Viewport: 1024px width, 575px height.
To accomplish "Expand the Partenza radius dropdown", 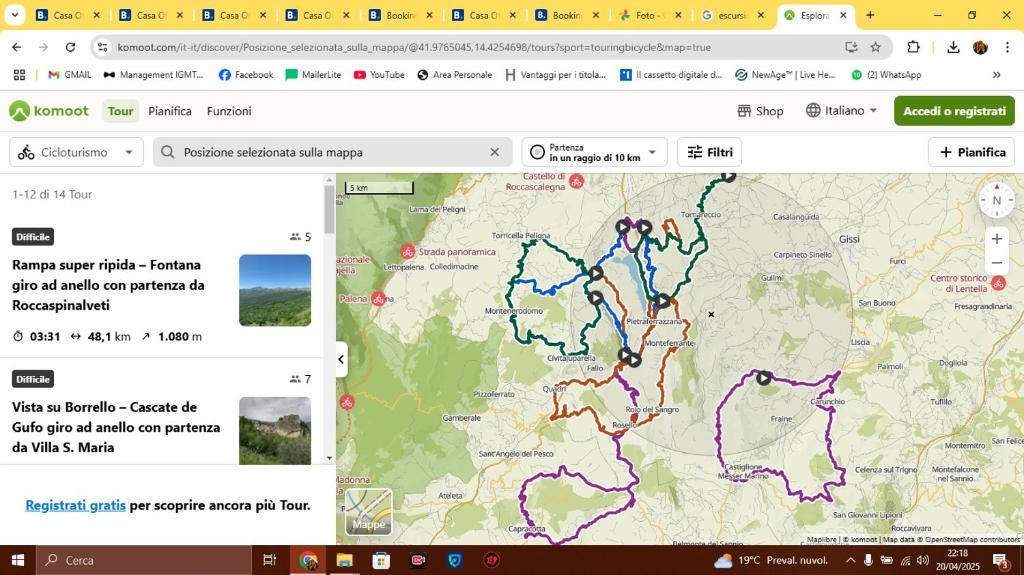I will [x=594, y=152].
